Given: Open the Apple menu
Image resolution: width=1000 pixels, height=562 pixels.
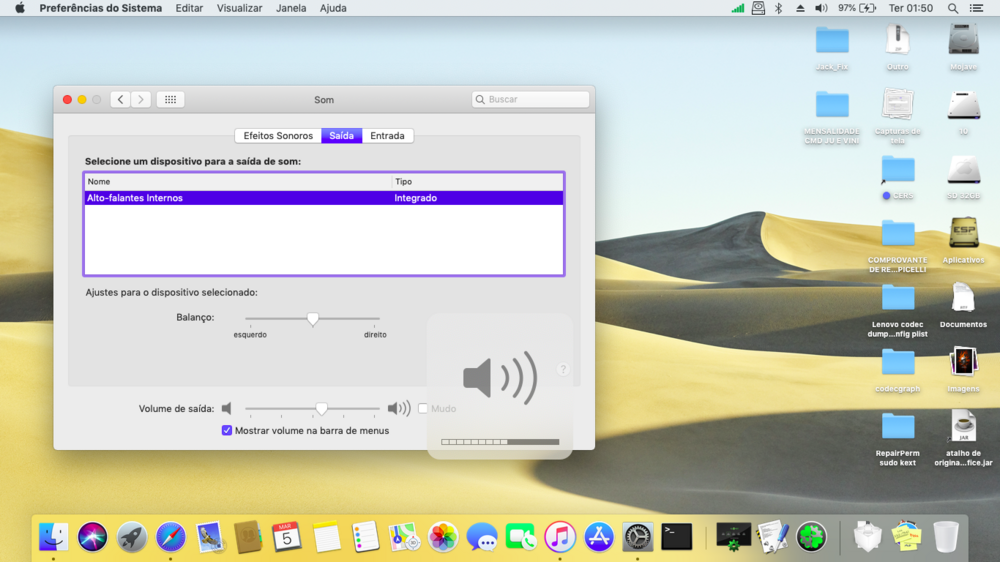Looking at the screenshot, I should coord(19,8).
